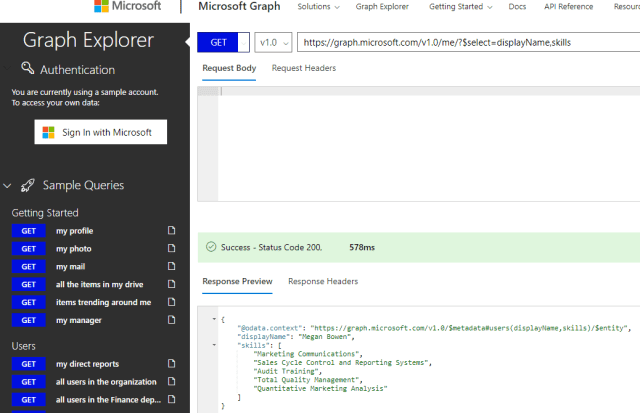Click "Sales Cycle Control and Reporting Systems" text
The image size is (640, 413).
tap(341, 362)
